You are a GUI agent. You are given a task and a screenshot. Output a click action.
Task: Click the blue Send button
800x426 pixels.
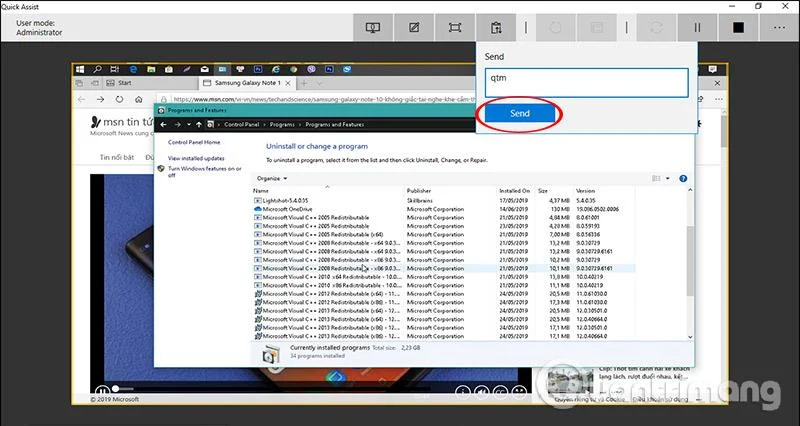point(520,113)
